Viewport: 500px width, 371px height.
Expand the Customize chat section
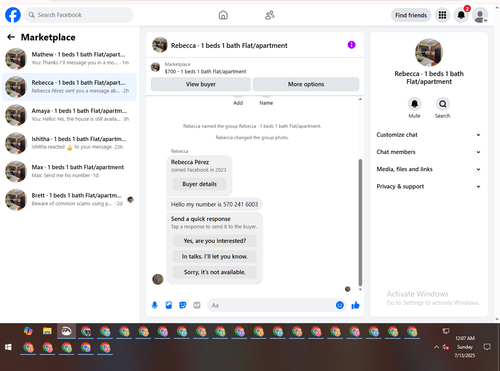[x=429, y=135]
